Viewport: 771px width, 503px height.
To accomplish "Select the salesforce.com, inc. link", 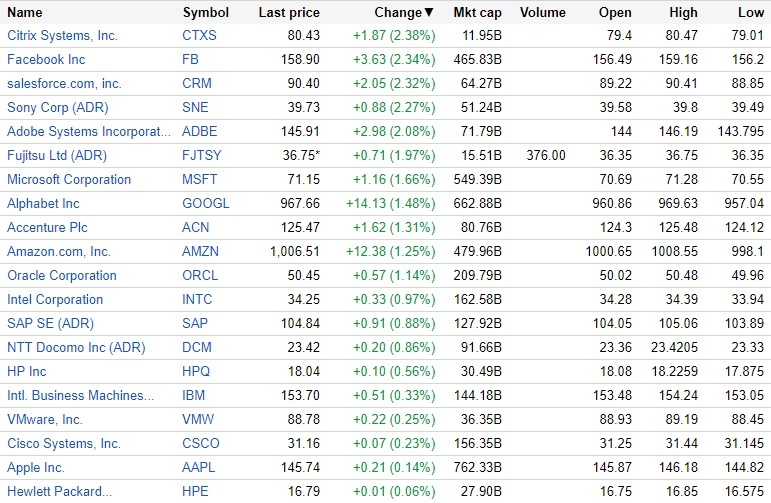I will point(64,84).
